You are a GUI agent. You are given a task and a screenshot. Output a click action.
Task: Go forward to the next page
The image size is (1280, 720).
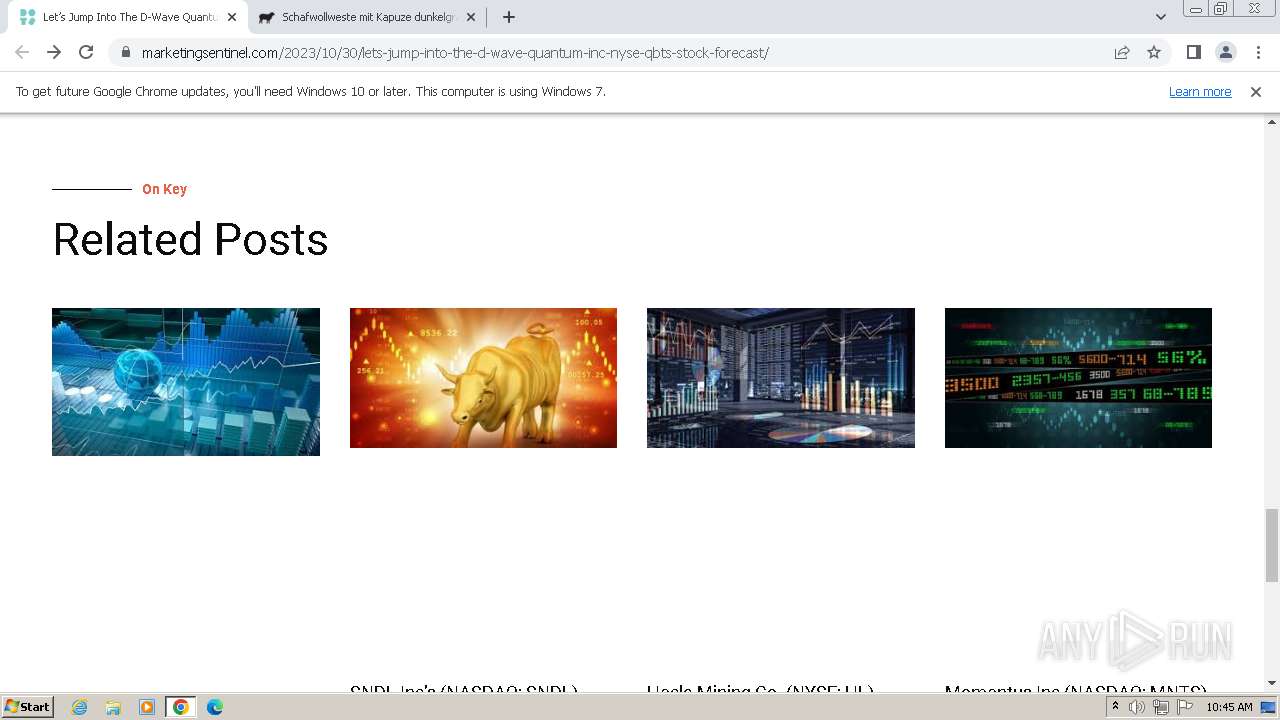coord(54,52)
